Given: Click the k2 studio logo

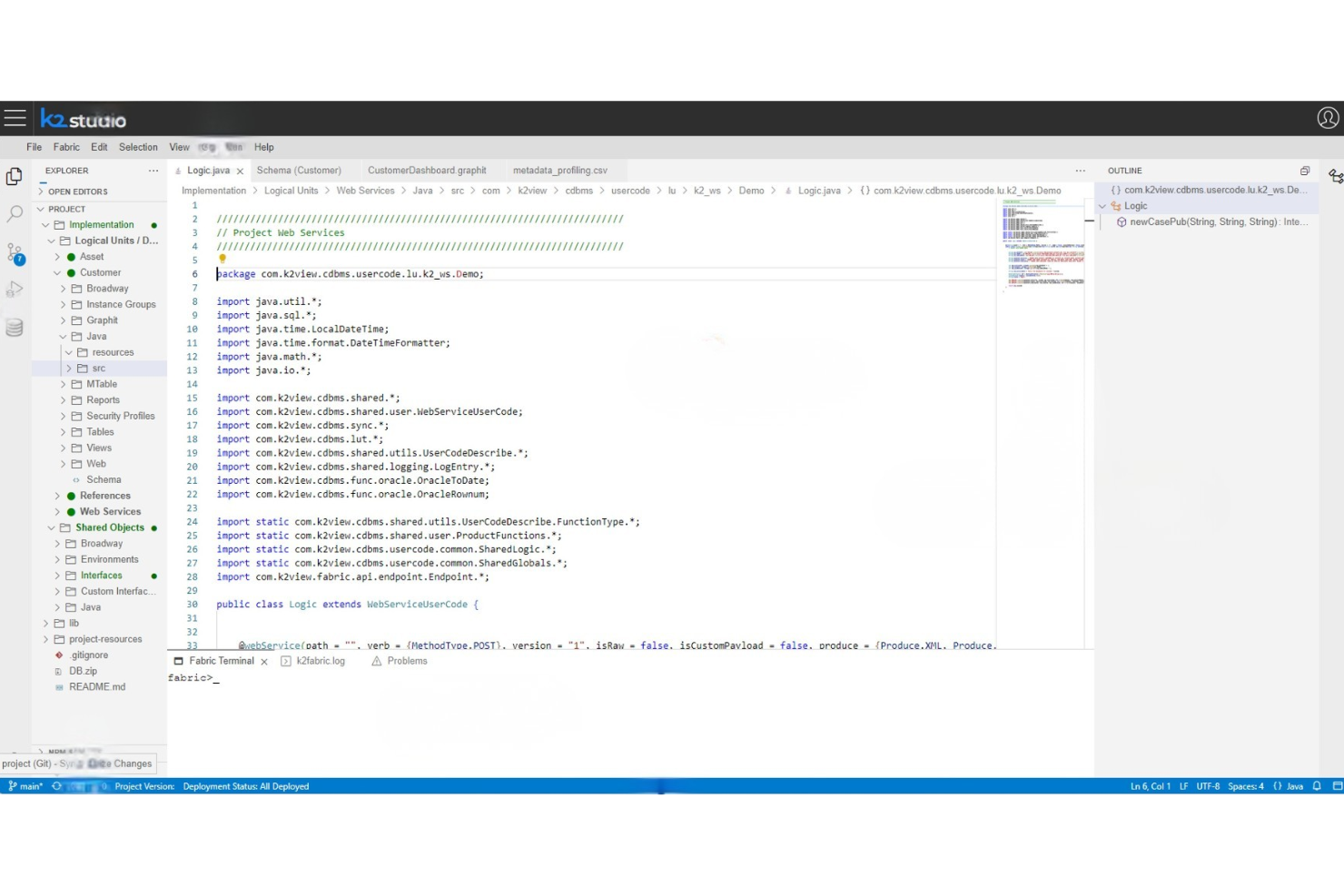Looking at the screenshot, I should click(x=84, y=119).
